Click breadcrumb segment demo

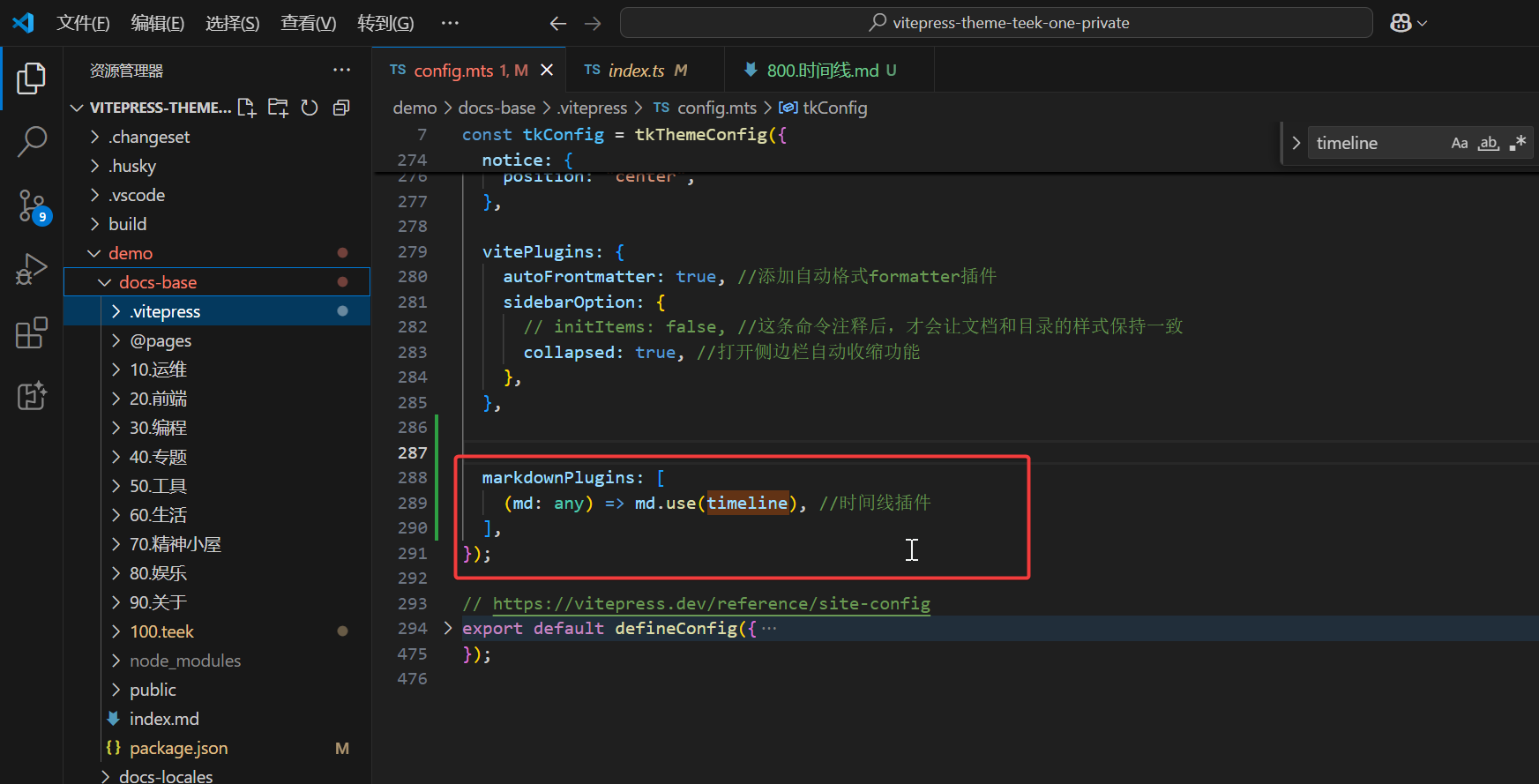click(x=415, y=108)
